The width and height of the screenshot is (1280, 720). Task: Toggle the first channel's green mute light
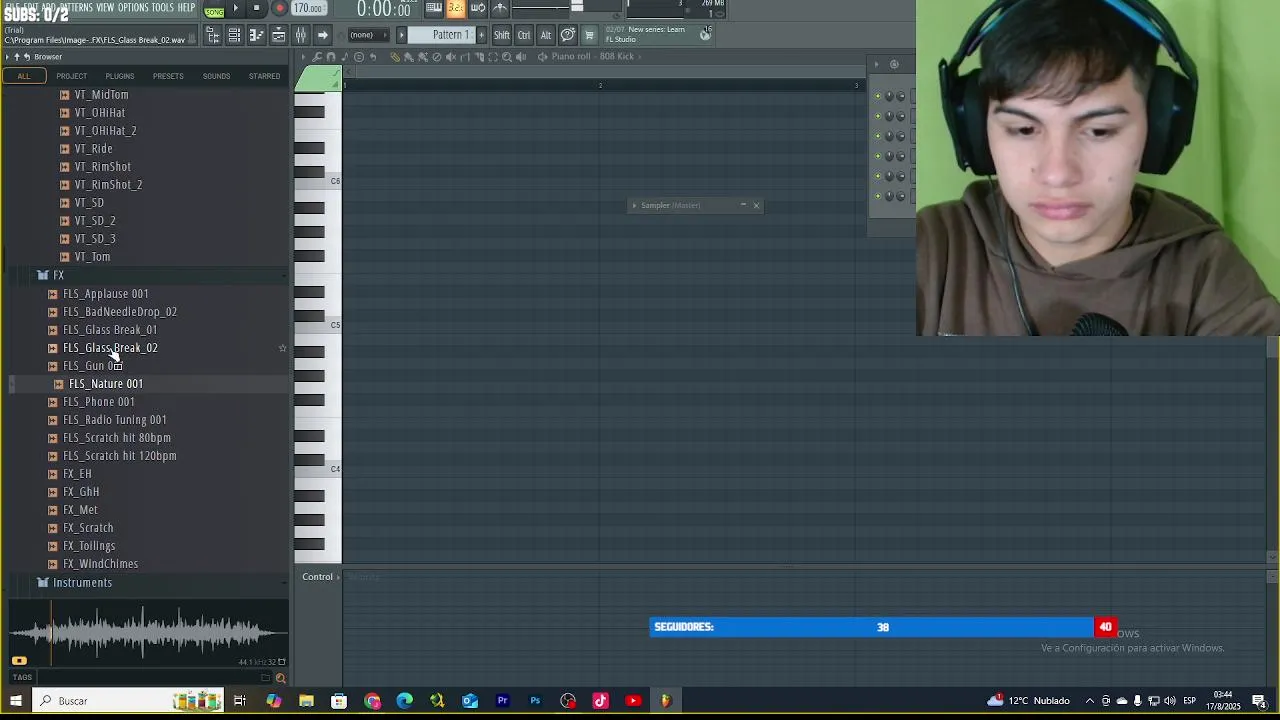click(878, 96)
